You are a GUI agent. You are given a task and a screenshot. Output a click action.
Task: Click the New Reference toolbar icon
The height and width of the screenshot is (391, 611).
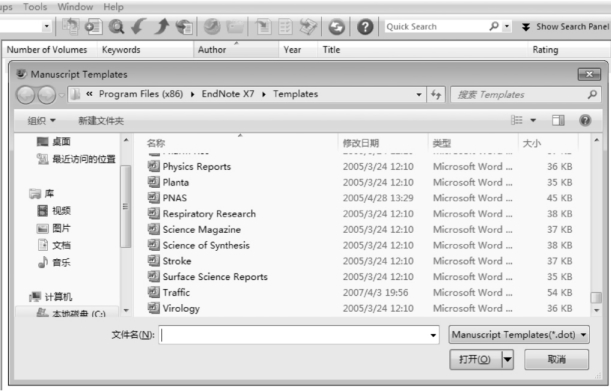coord(94,27)
